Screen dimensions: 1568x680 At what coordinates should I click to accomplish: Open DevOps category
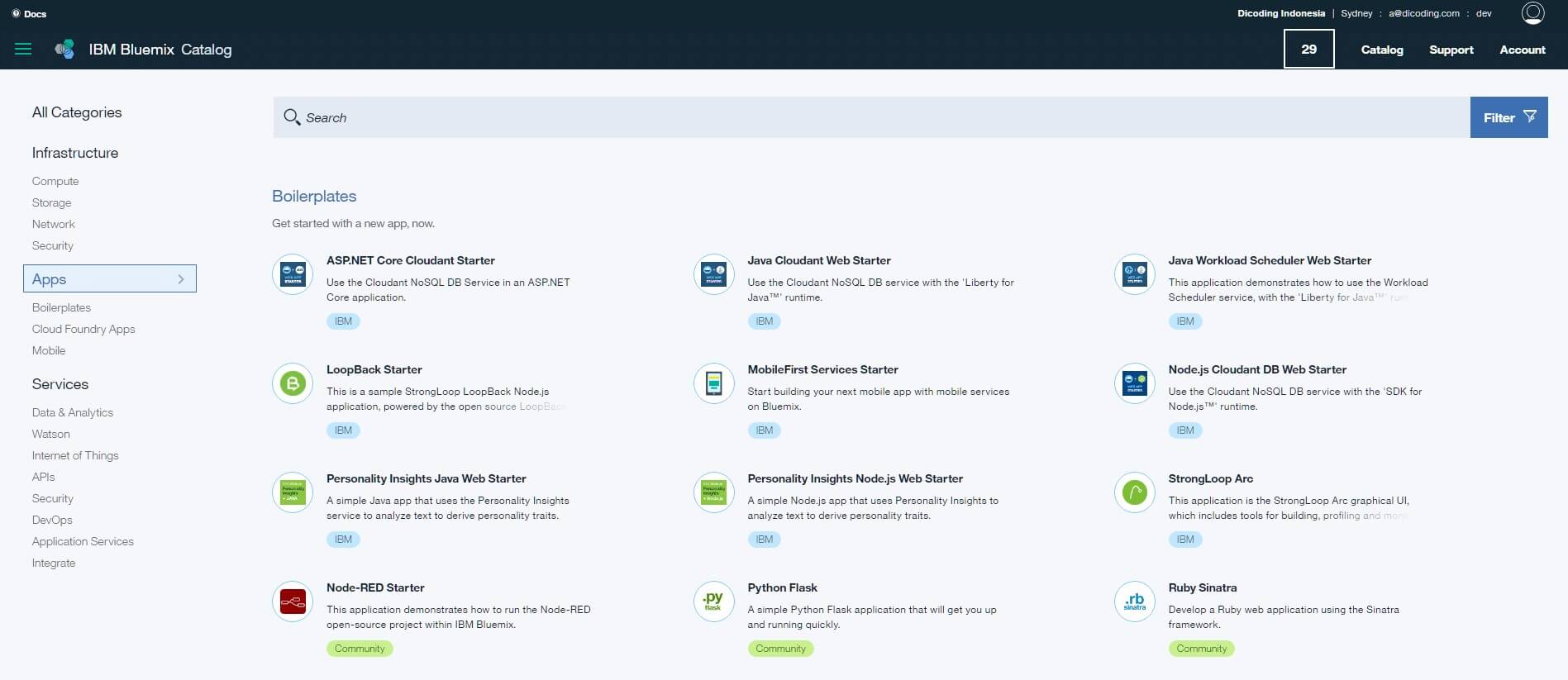52,520
